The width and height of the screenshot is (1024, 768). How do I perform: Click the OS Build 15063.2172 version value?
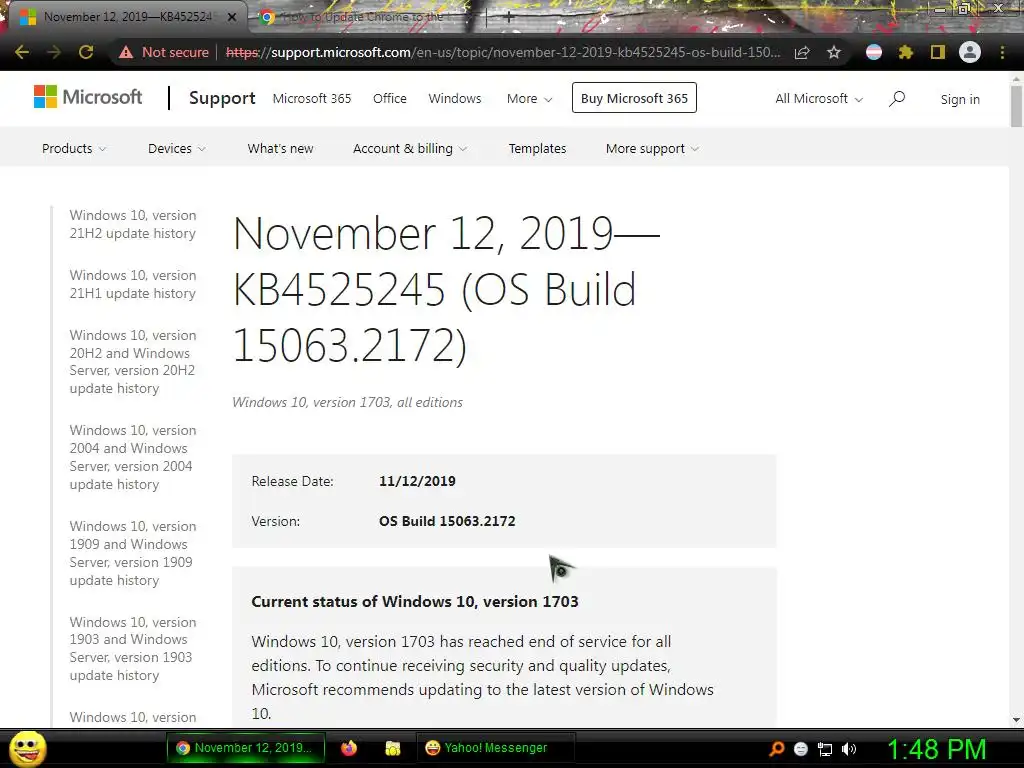click(x=447, y=521)
